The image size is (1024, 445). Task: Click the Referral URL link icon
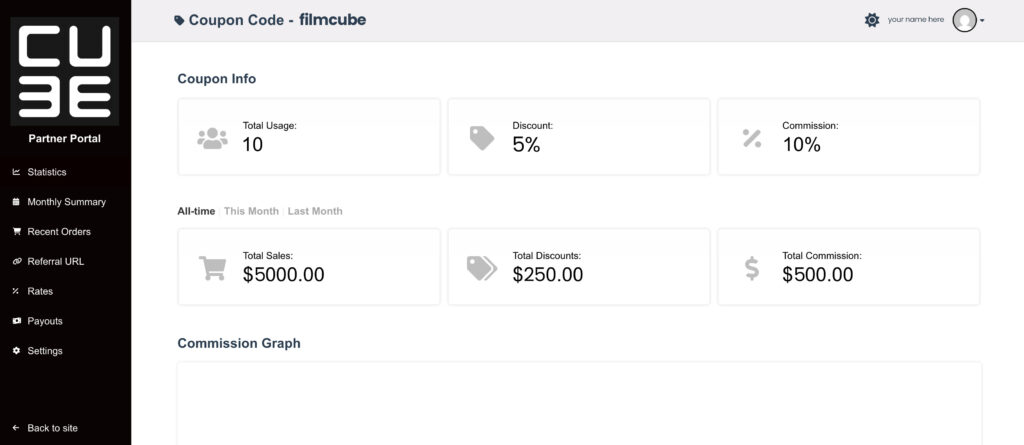(16, 262)
